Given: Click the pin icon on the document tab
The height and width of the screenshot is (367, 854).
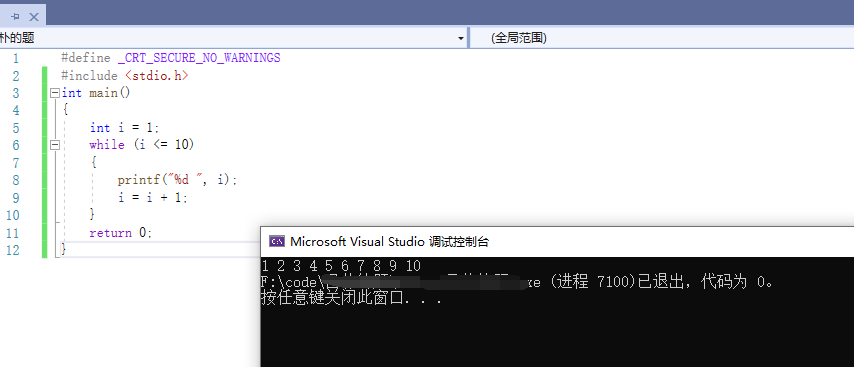Looking at the screenshot, I should (x=15, y=17).
